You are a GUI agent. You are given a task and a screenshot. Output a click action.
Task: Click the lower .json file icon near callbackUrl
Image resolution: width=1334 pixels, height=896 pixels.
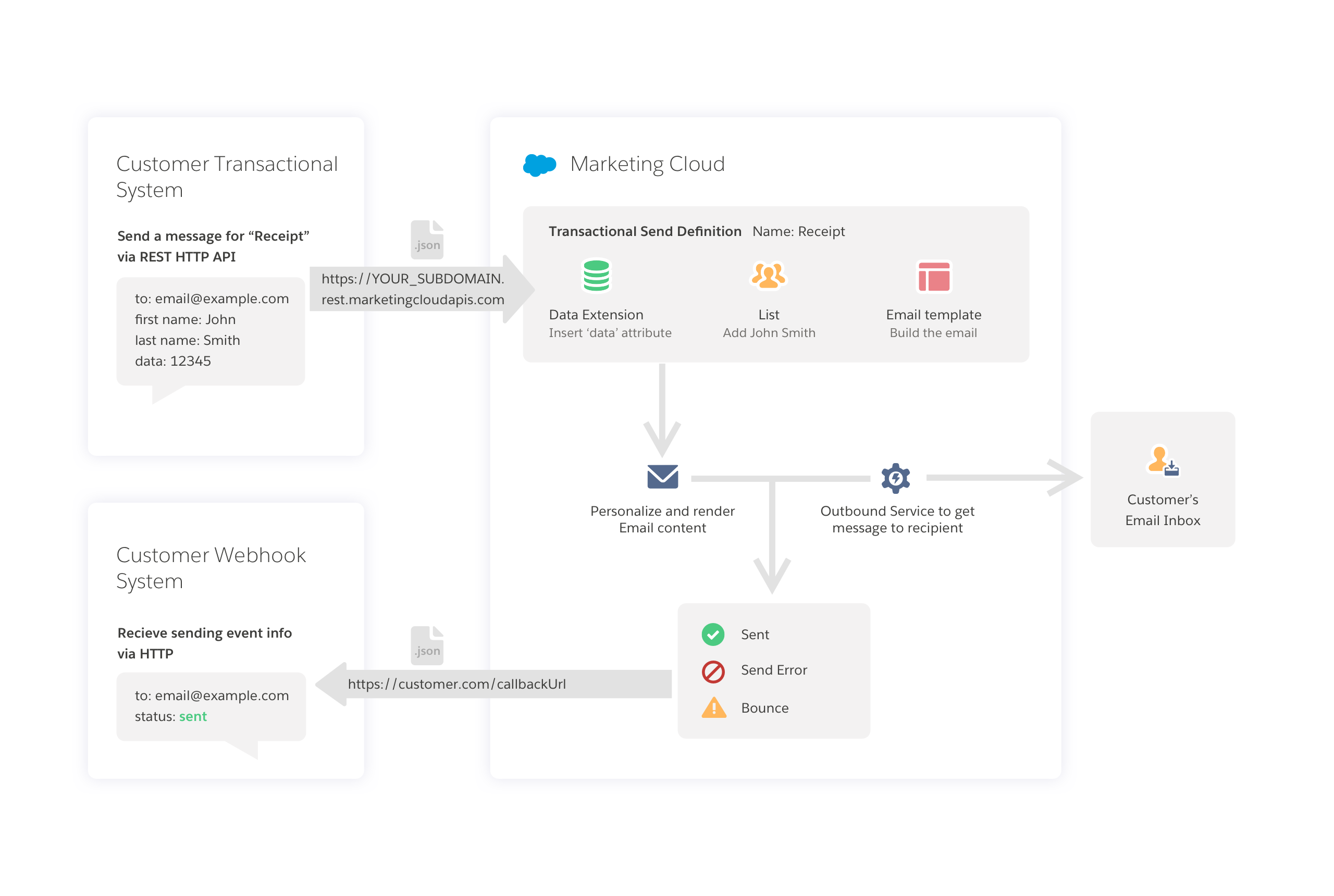[x=427, y=645]
